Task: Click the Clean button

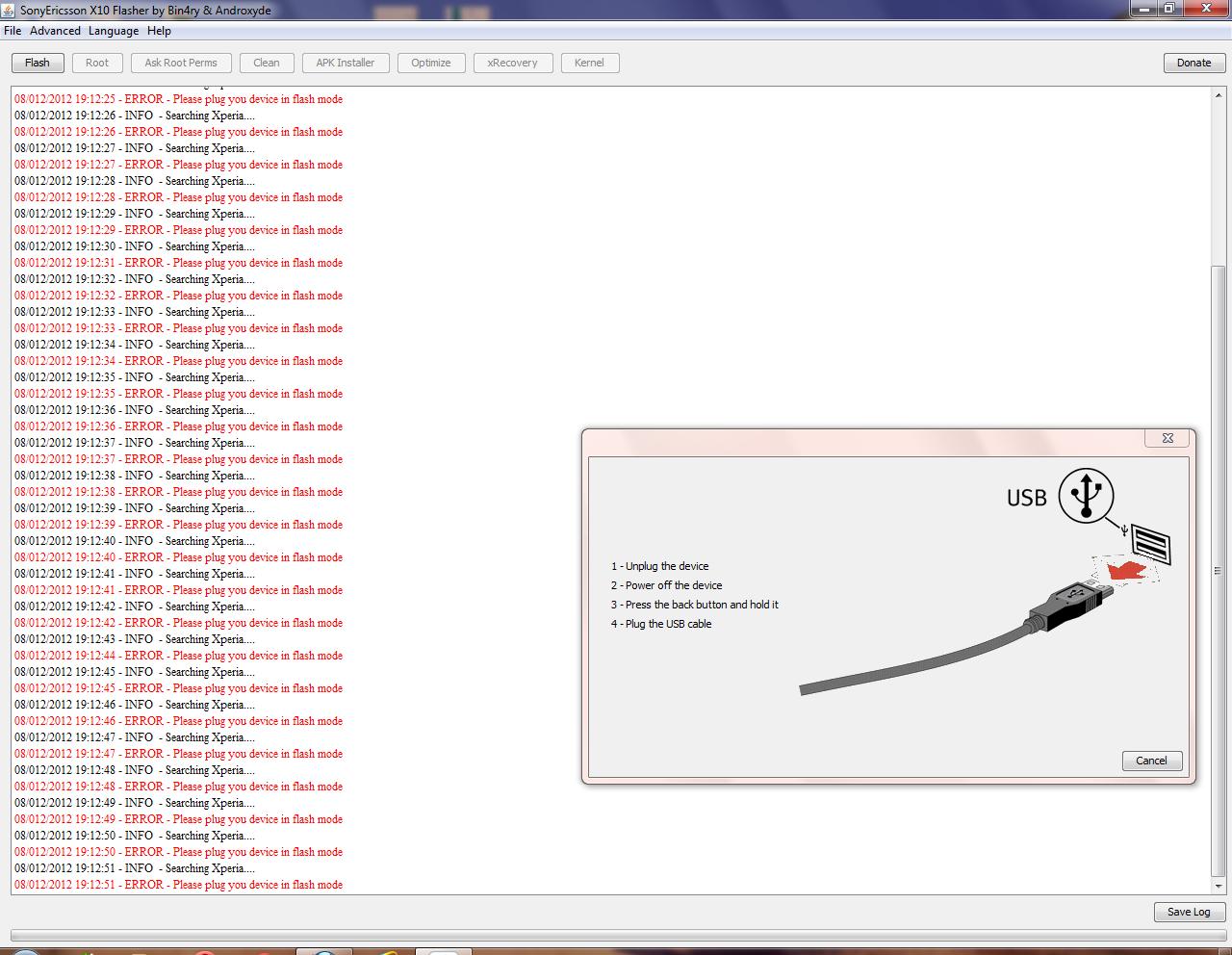Action: (x=267, y=63)
